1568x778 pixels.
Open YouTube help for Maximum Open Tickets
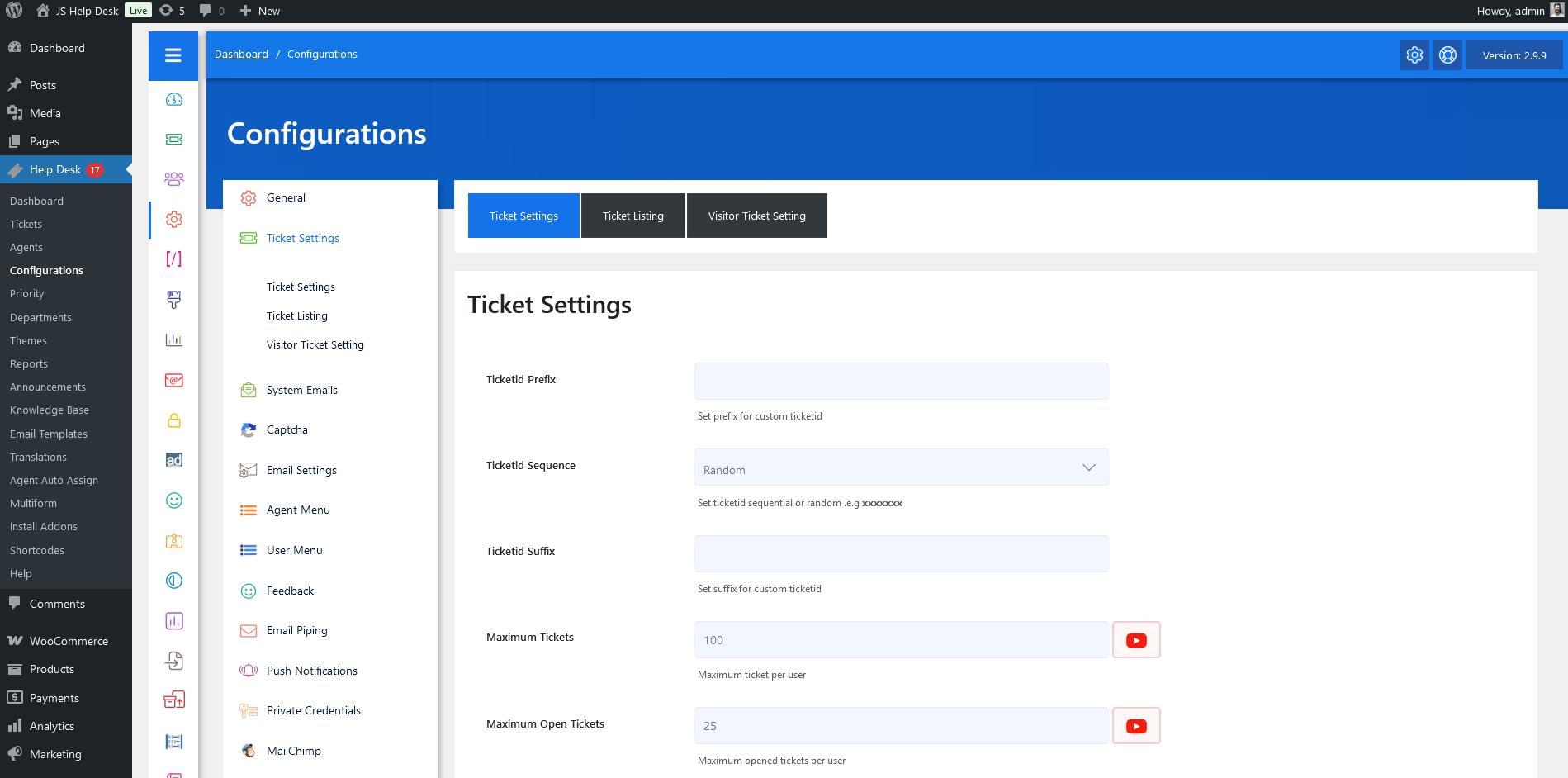pos(1136,726)
